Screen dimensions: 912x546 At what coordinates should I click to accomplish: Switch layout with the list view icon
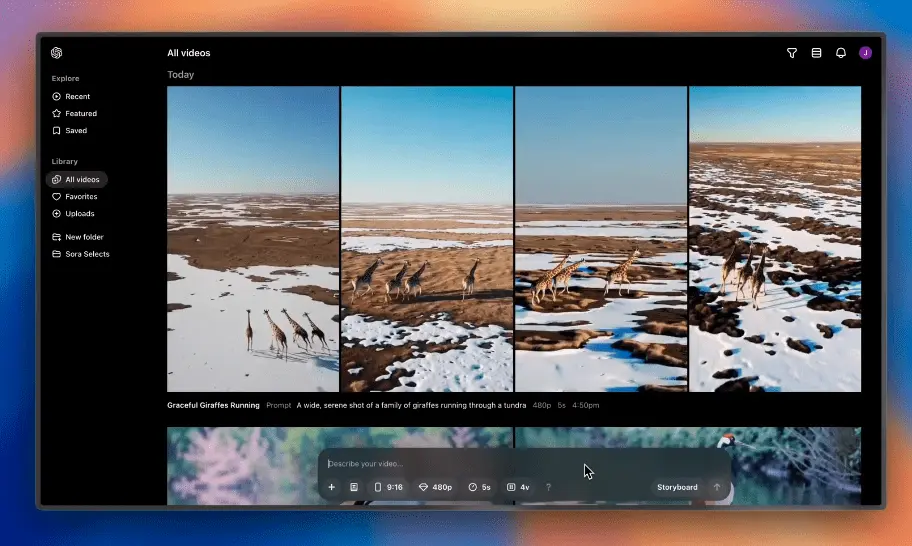[816, 53]
